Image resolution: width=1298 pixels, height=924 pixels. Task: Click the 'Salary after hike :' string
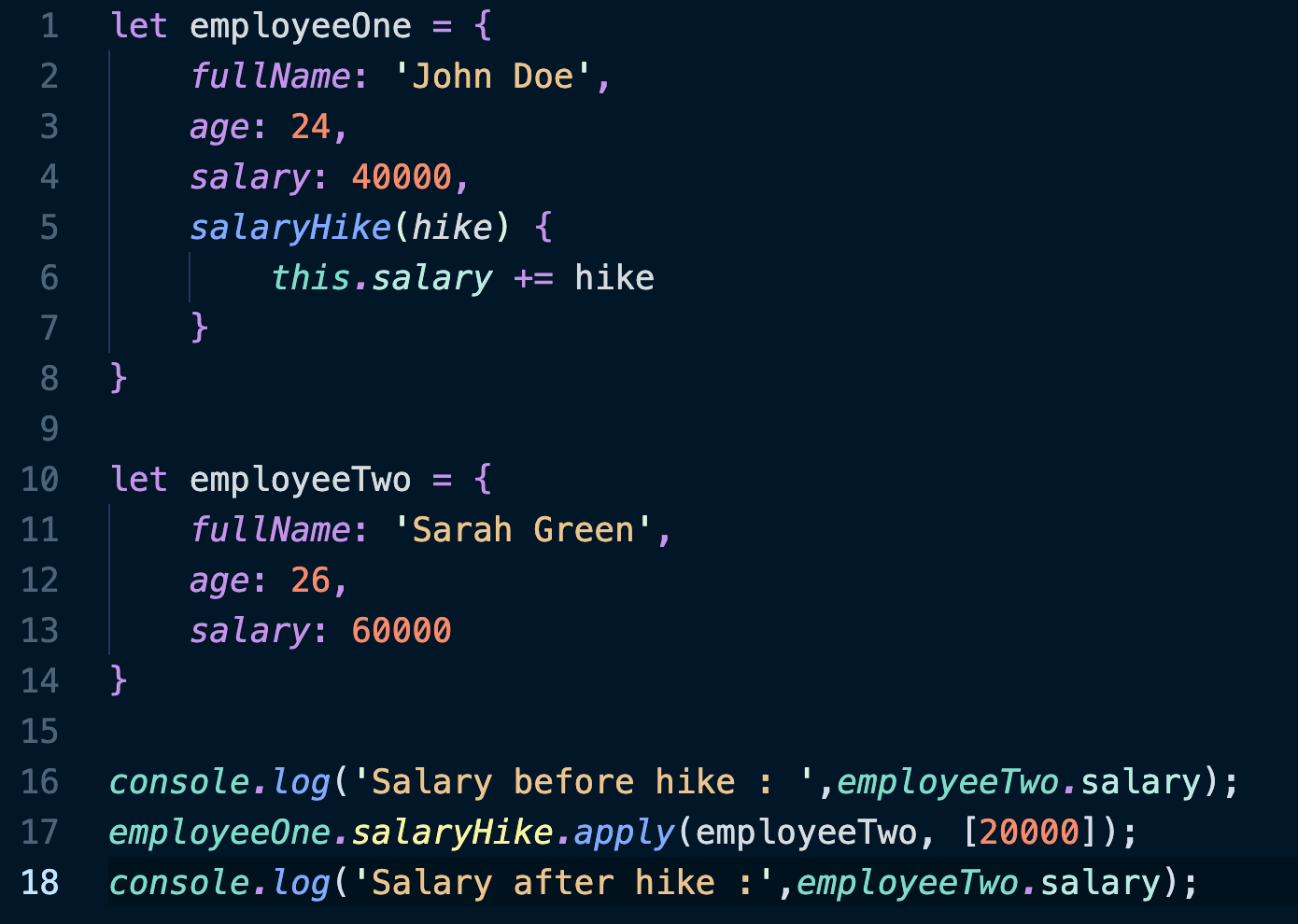(x=563, y=883)
